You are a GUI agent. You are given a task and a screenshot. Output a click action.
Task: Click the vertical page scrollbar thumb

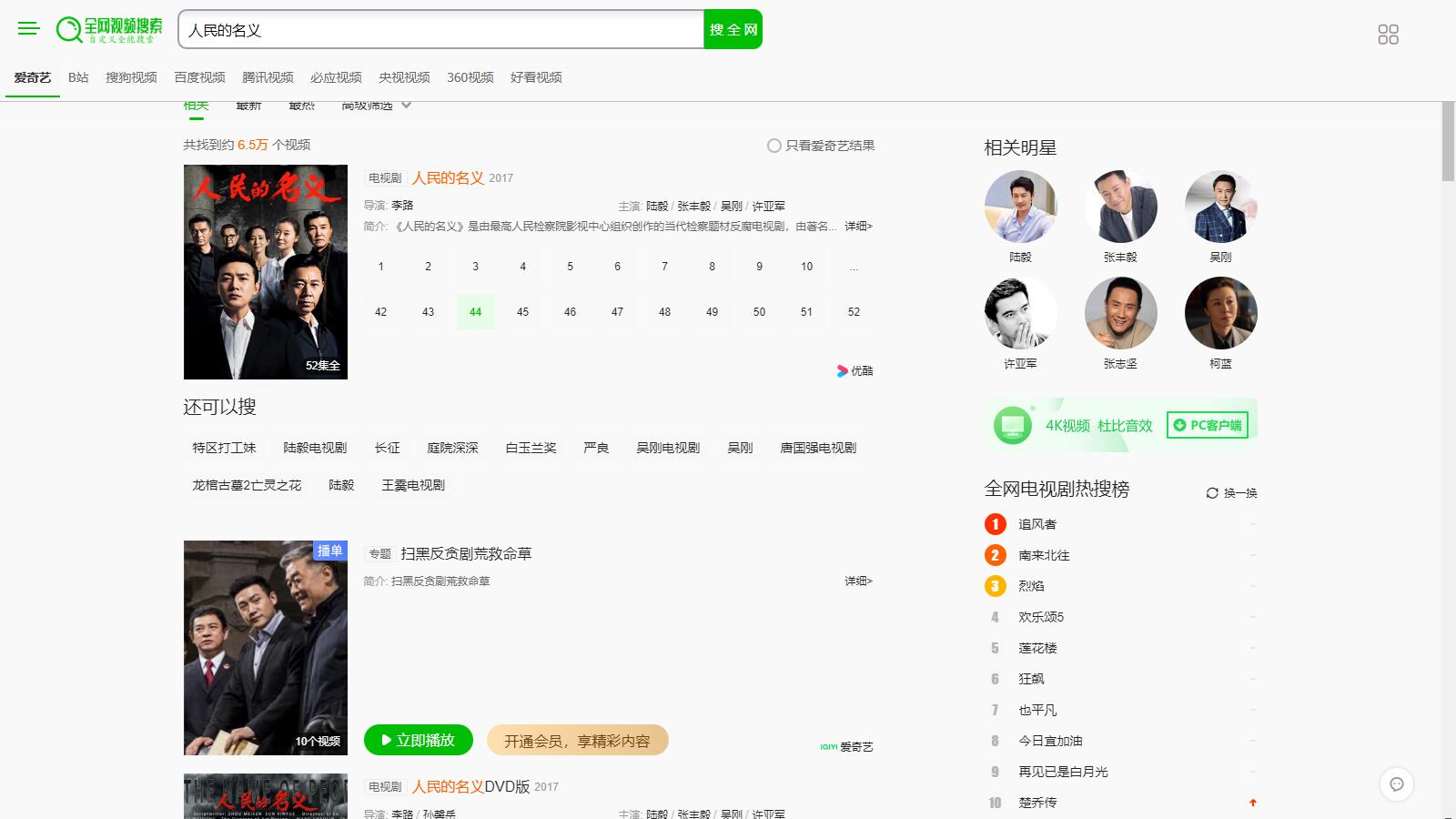coord(1449,141)
